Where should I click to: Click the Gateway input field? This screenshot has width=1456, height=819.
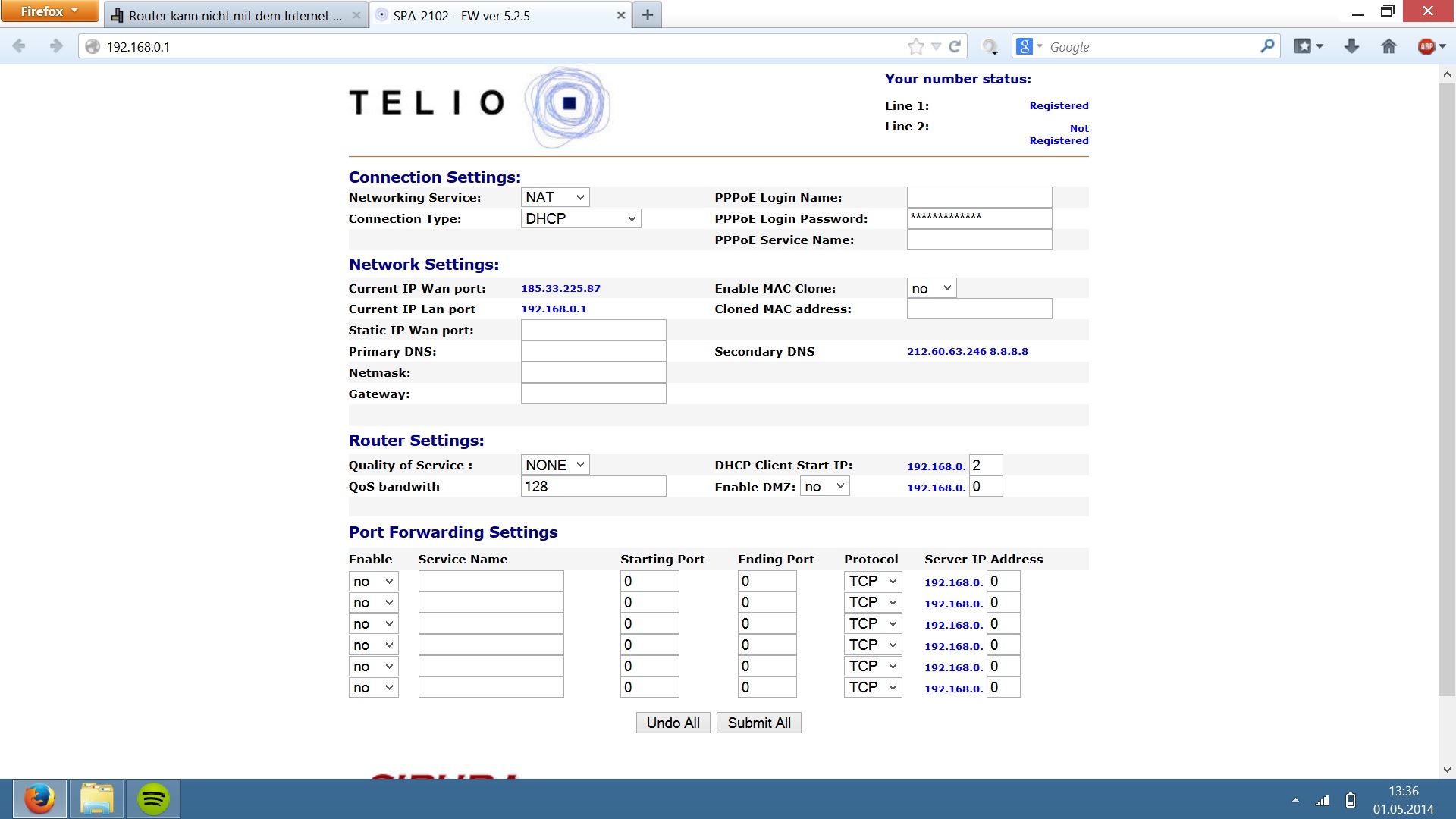pos(594,394)
